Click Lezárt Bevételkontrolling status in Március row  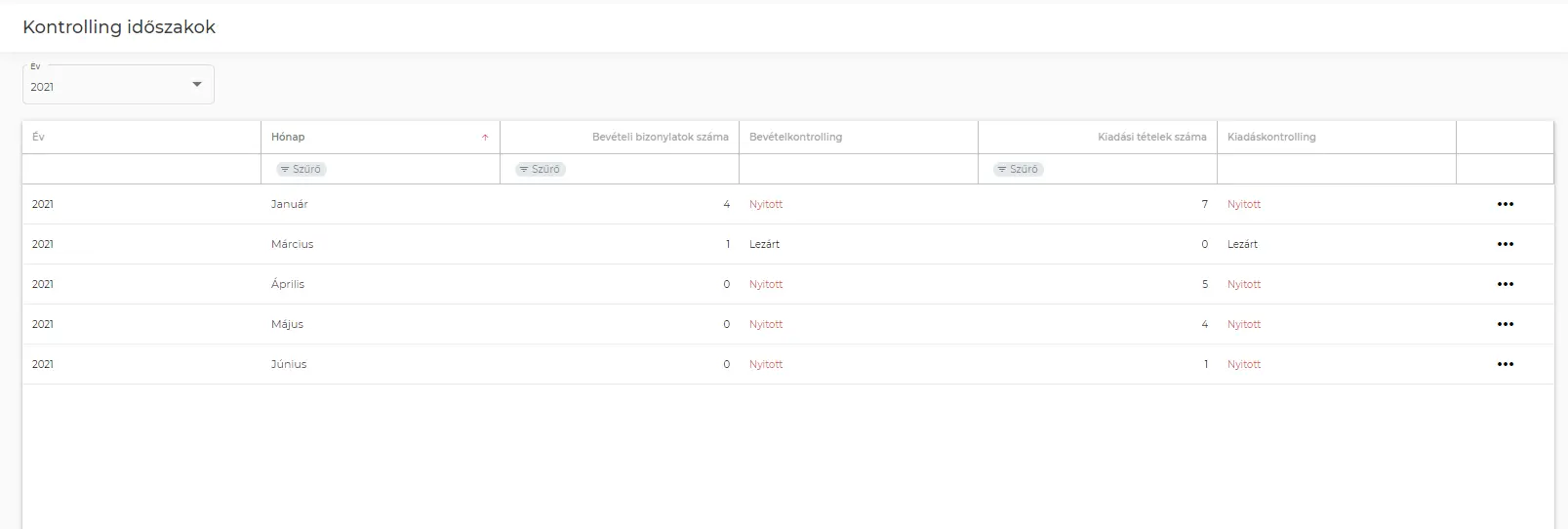[764, 244]
